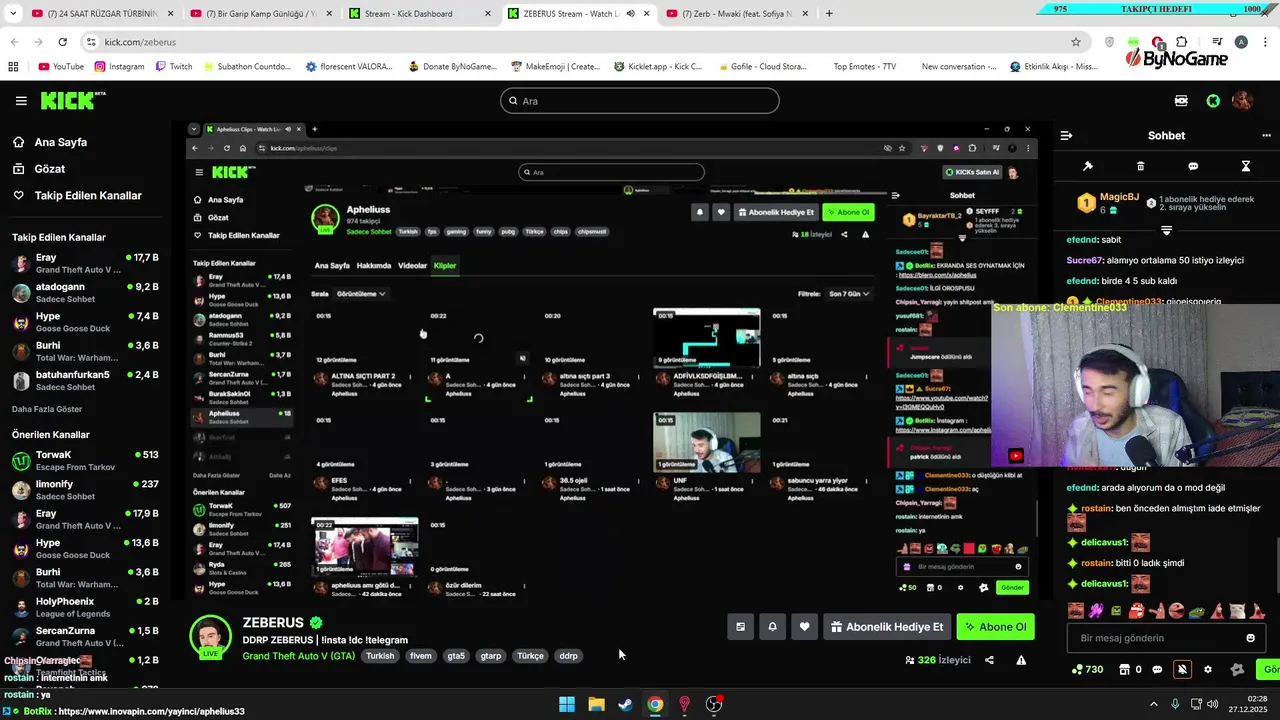Image resolution: width=1280 pixels, height=720 pixels.
Task: Click the hourglass slow-mode icon
Action: 1246,166
